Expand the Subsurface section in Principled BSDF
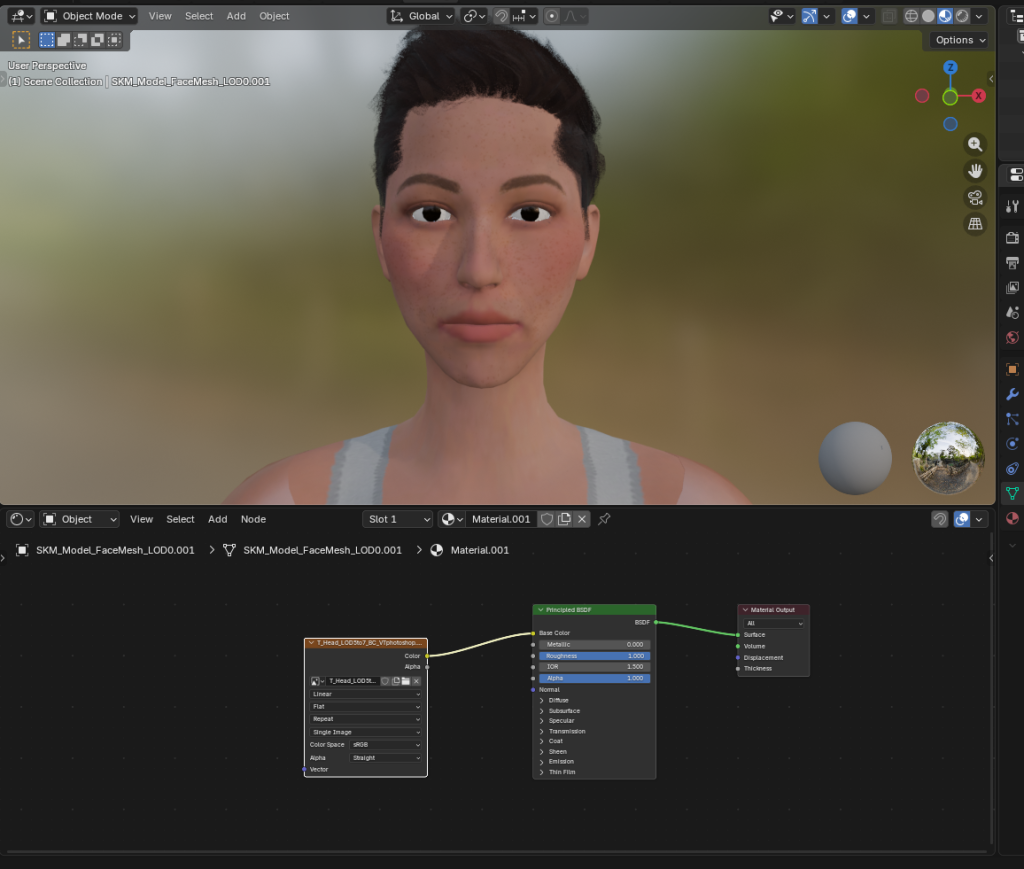This screenshot has width=1024, height=869. 564,711
